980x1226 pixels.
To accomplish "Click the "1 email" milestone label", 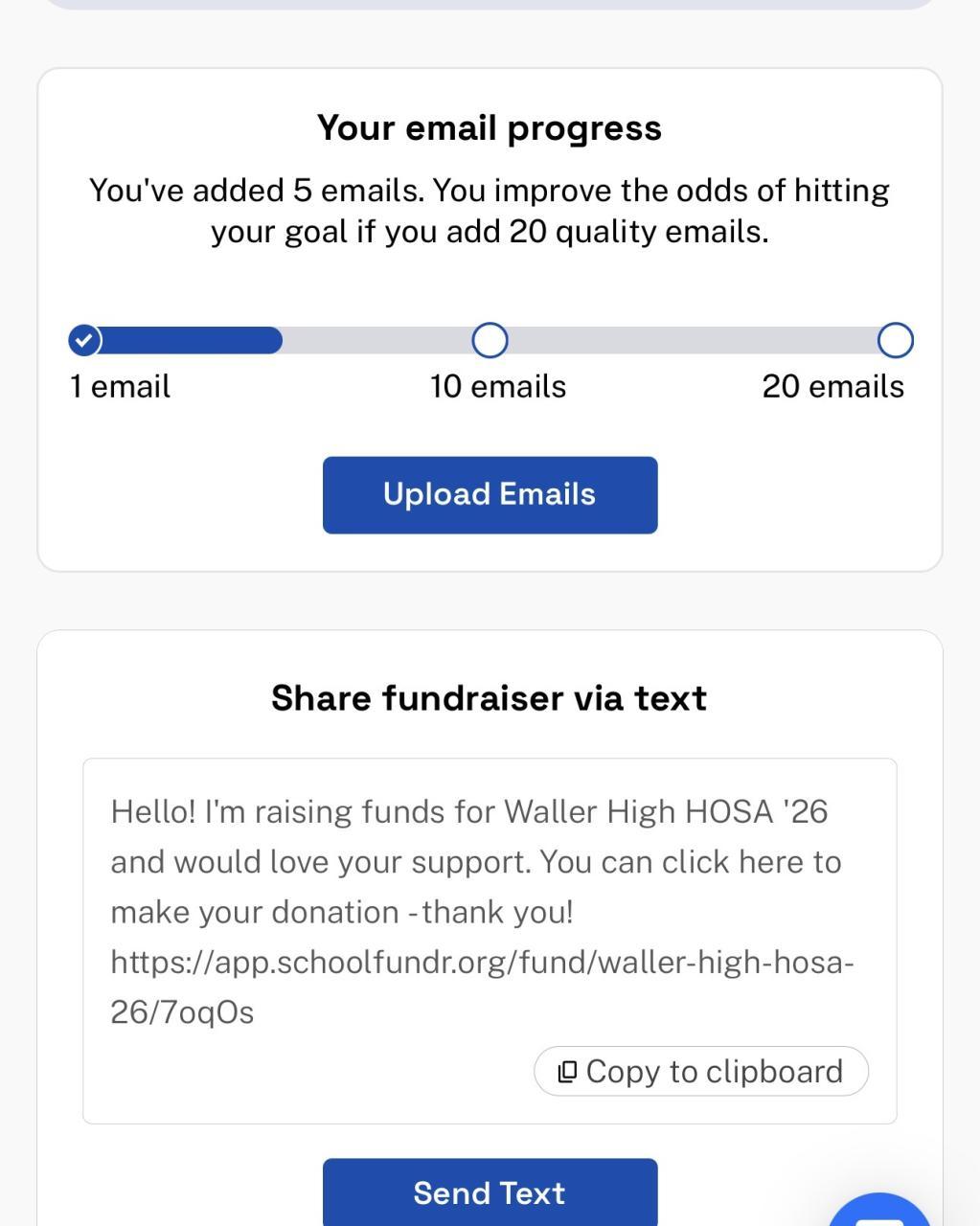I will (120, 387).
